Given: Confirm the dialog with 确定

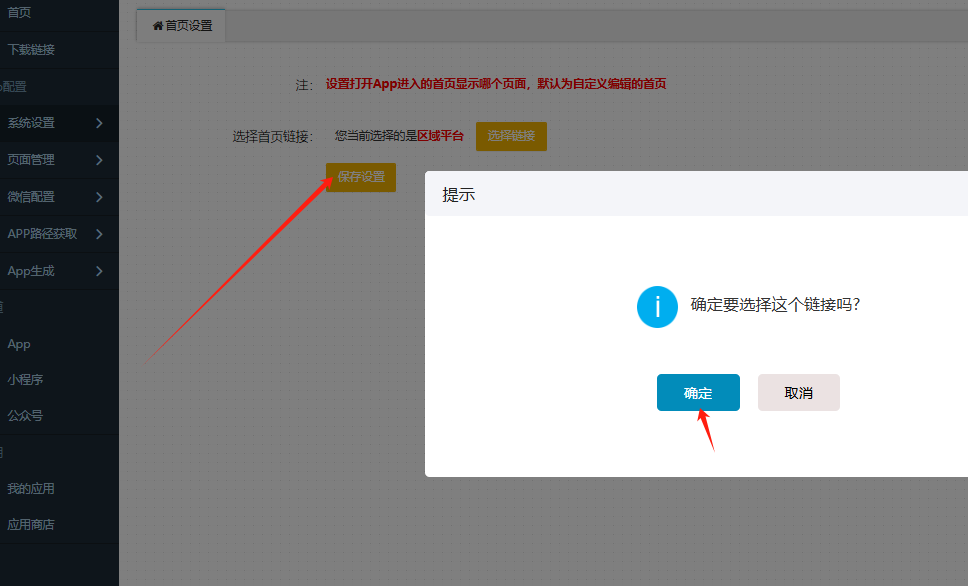Looking at the screenshot, I should 698,393.
